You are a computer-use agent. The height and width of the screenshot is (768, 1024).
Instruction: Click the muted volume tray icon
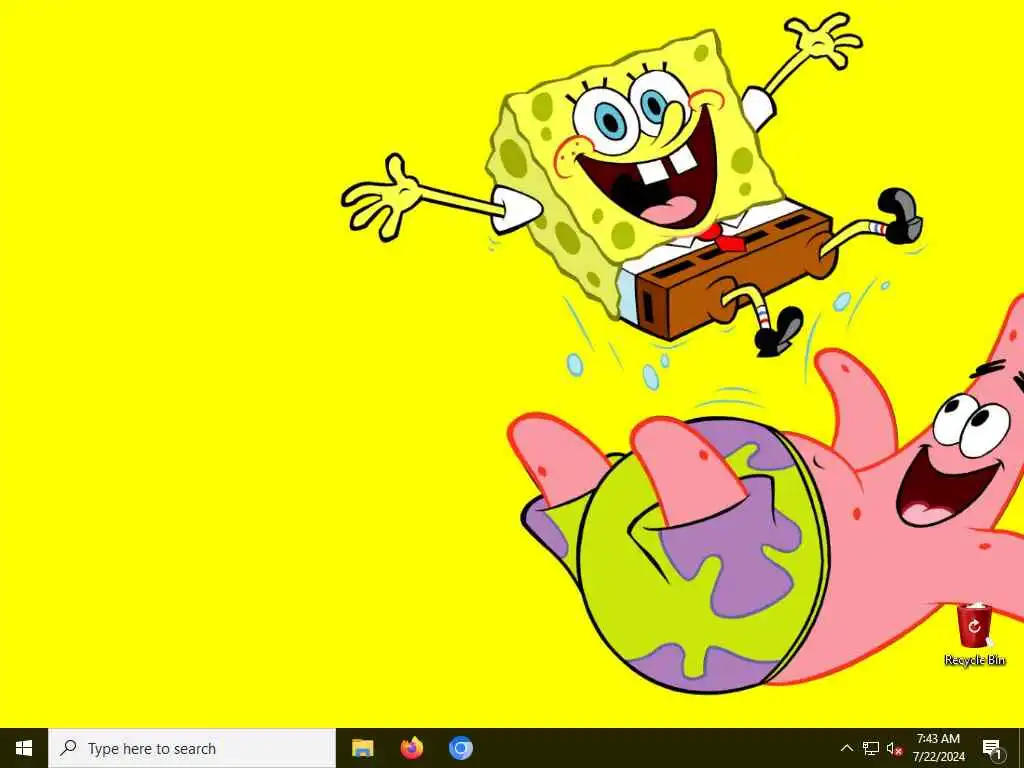pyautogui.click(x=895, y=748)
